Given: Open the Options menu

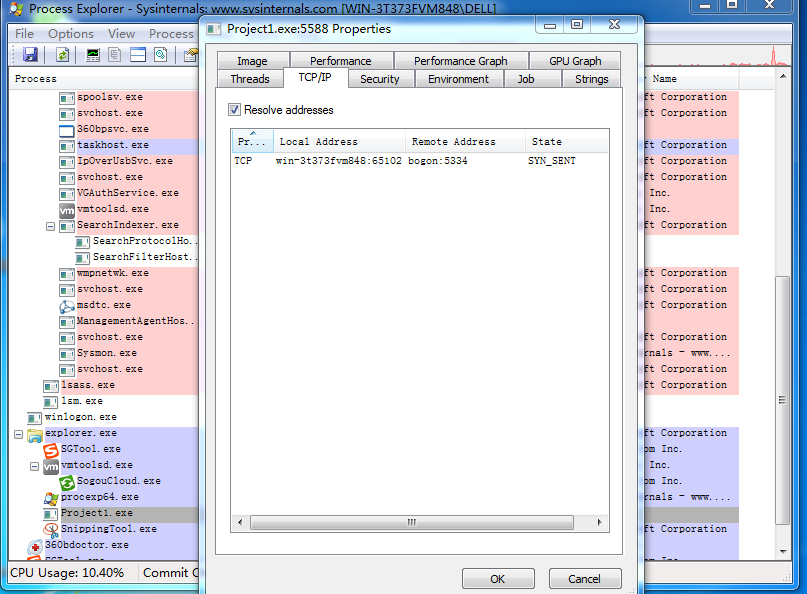Looking at the screenshot, I should click(x=71, y=33).
